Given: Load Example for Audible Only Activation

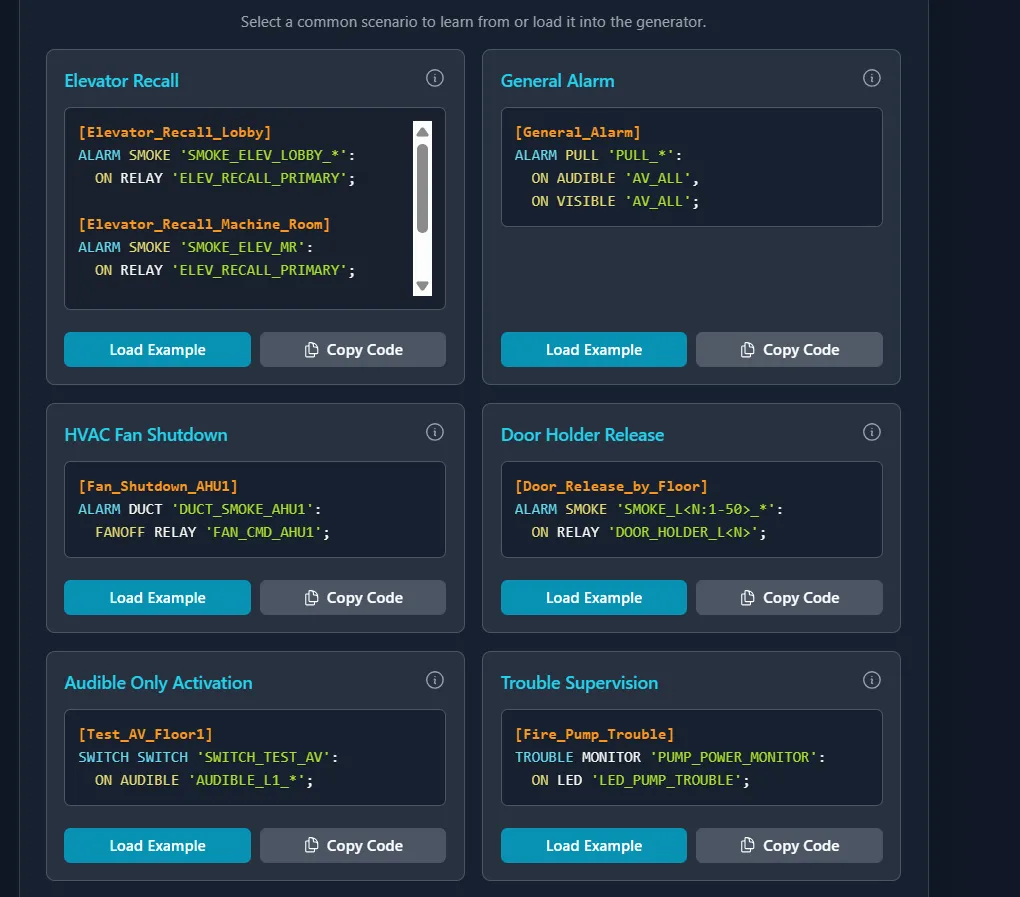Looking at the screenshot, I should coord(157,845).
